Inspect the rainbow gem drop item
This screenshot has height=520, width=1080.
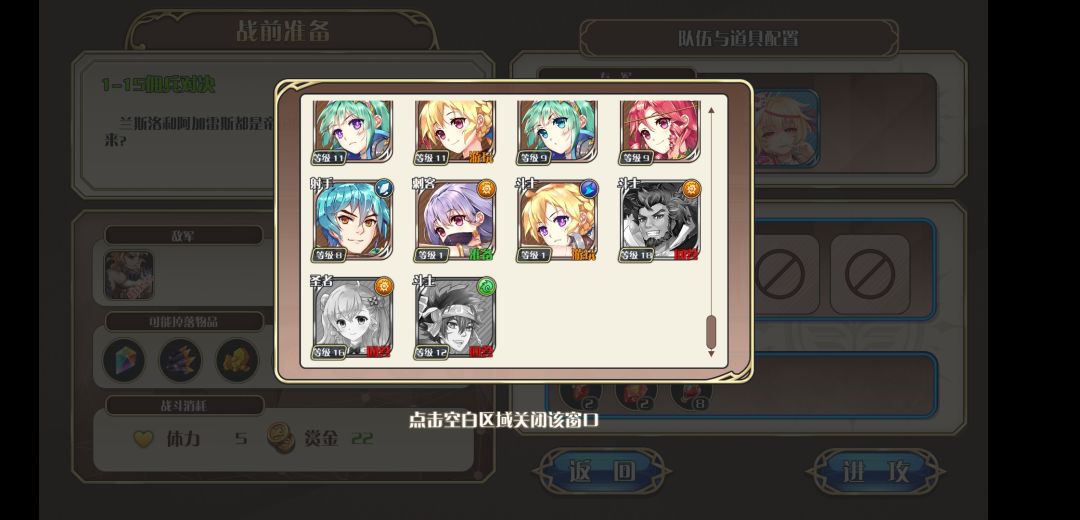(124, 360)
